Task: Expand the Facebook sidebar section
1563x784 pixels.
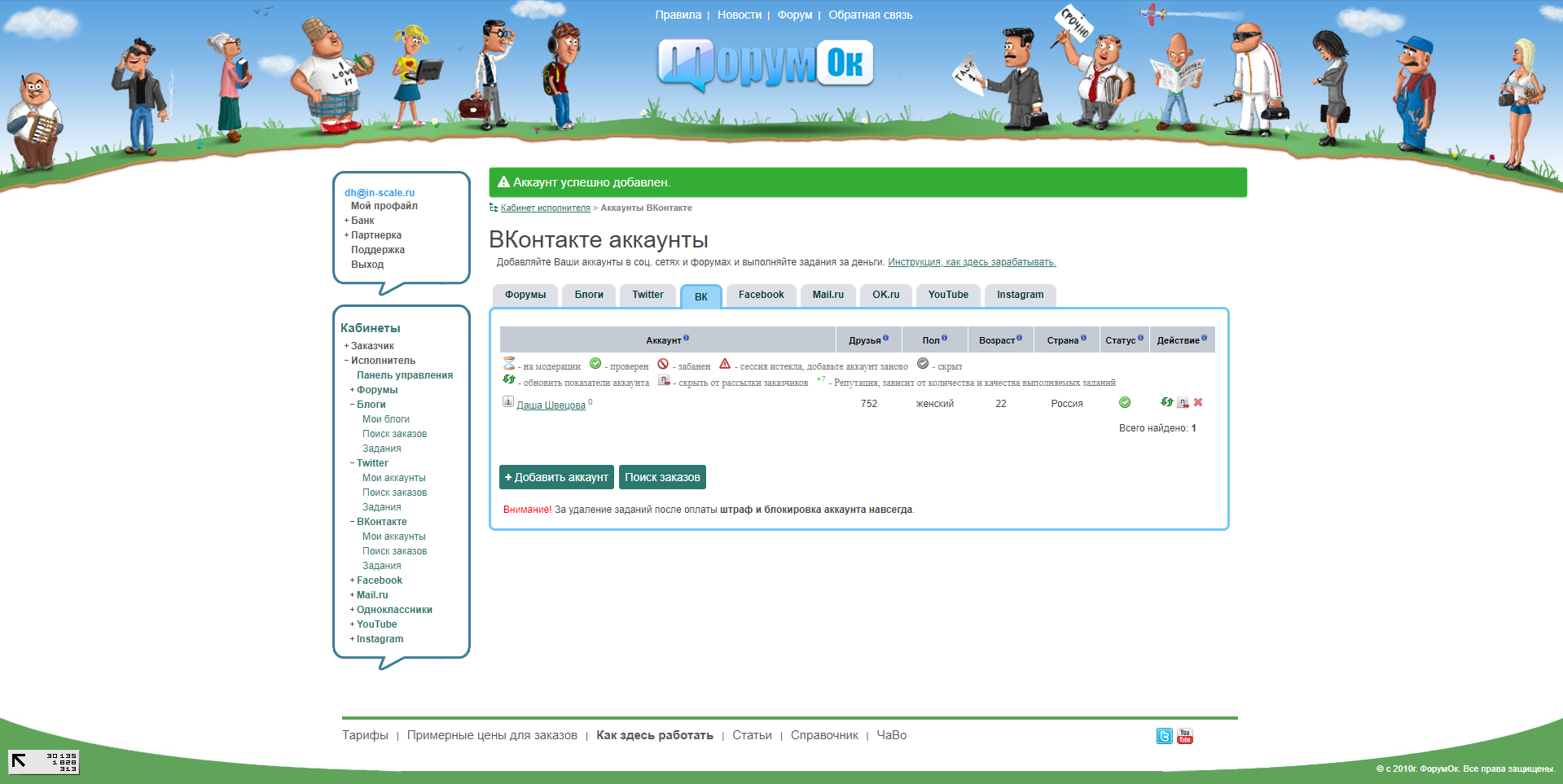Action: [x=352, y=580]
